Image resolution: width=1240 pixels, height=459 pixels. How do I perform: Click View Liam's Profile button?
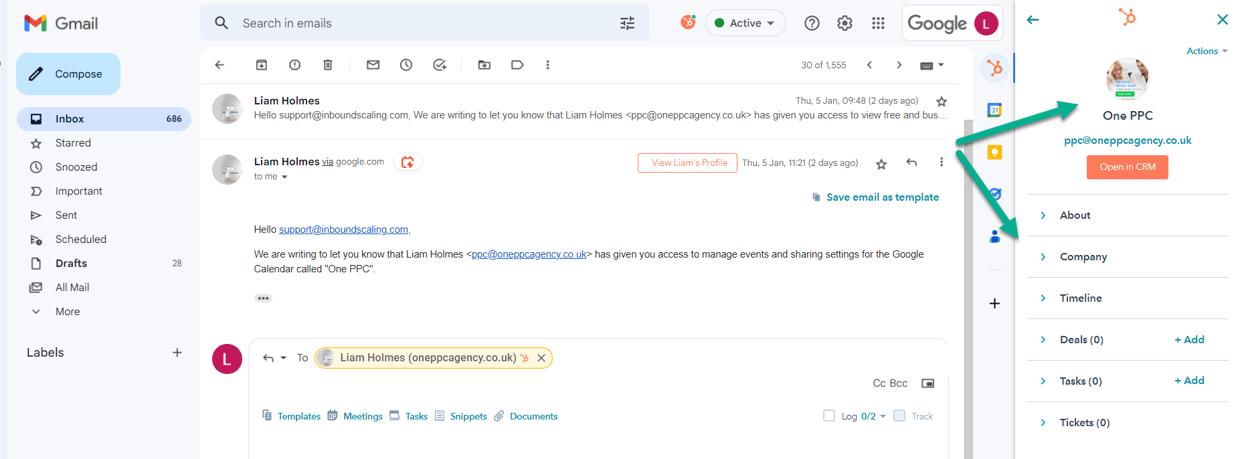[688, 163]
